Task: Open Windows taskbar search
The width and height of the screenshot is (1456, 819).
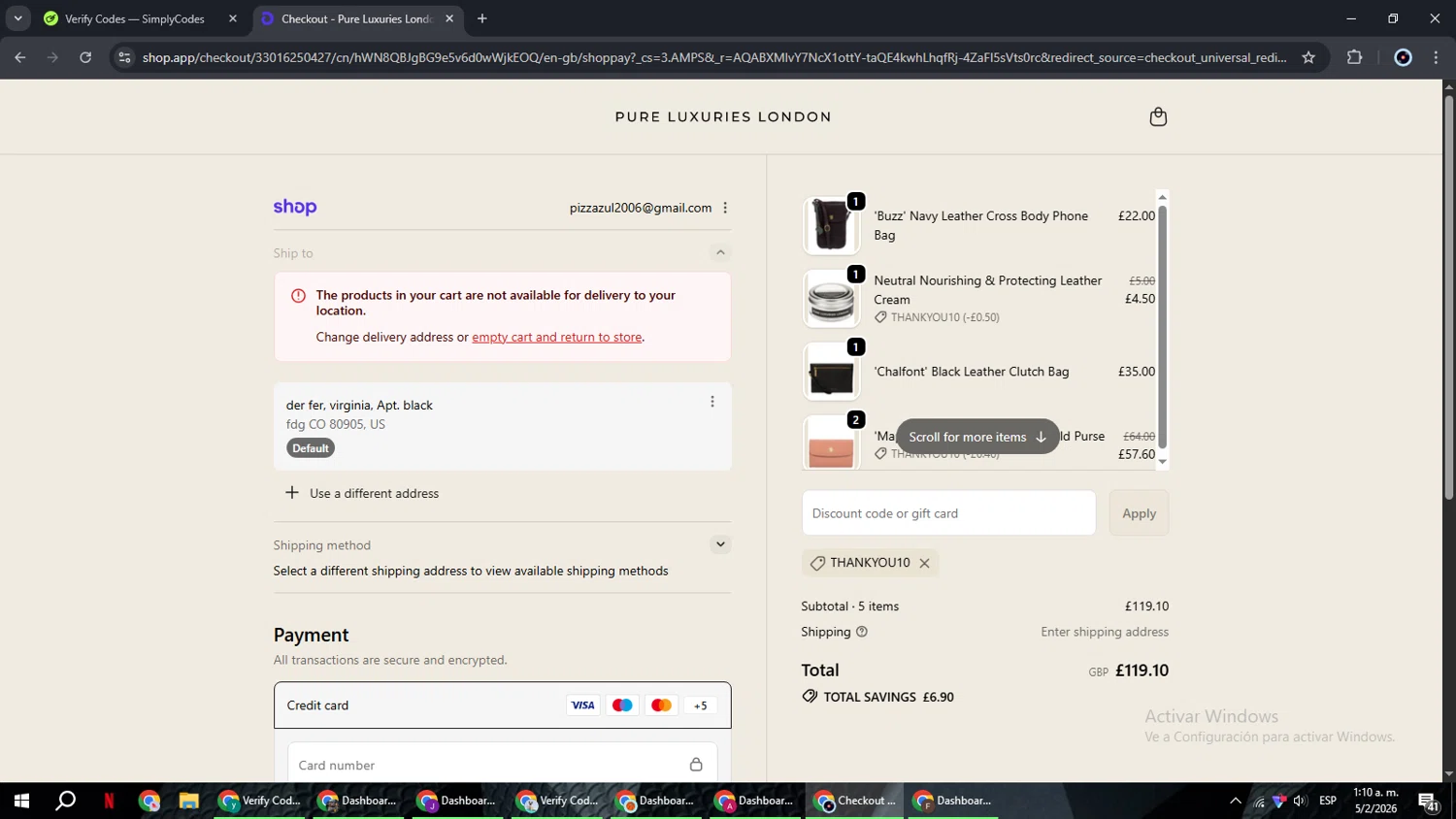Action: [x=65, y=801]
